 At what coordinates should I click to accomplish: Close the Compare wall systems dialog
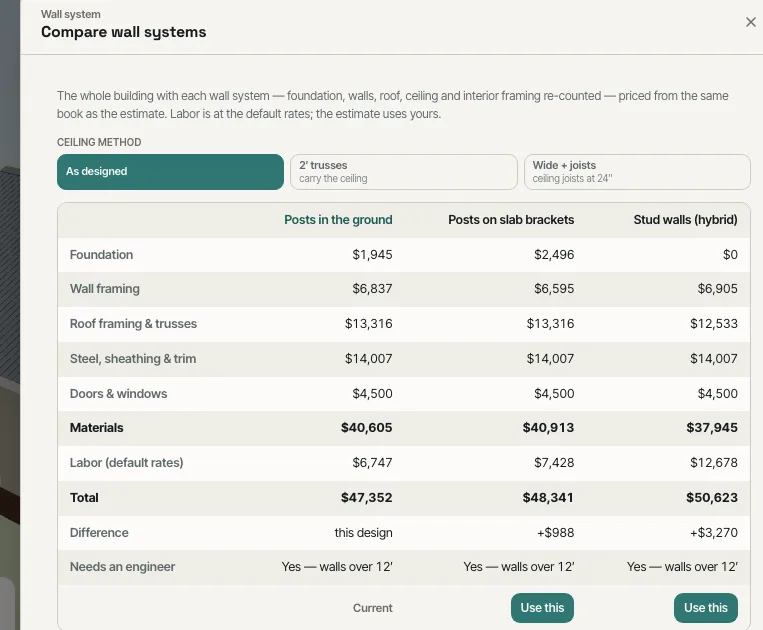pos(750,22)
